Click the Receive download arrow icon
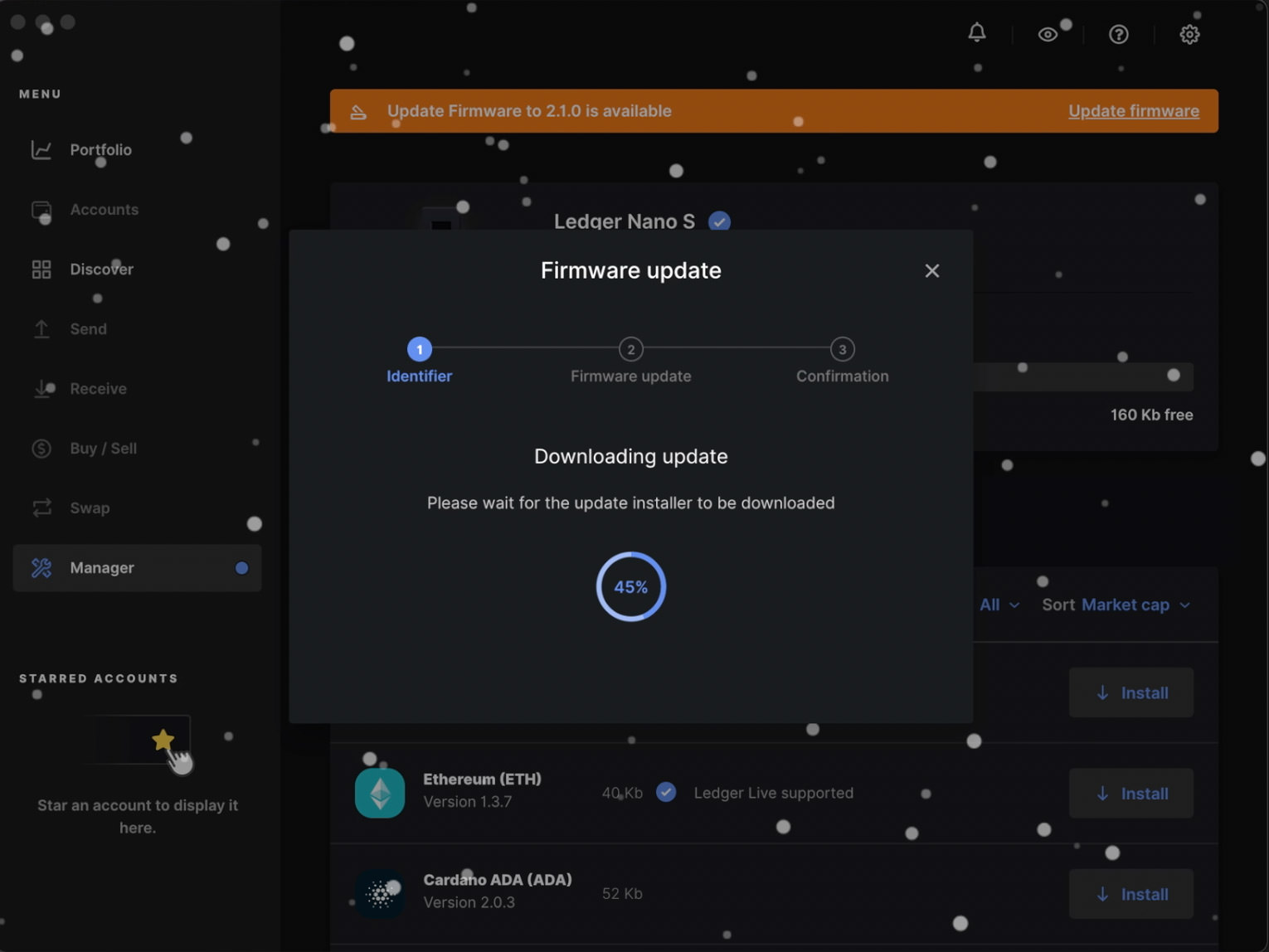This screenshot has width=1269, height=952. point(41,389)
